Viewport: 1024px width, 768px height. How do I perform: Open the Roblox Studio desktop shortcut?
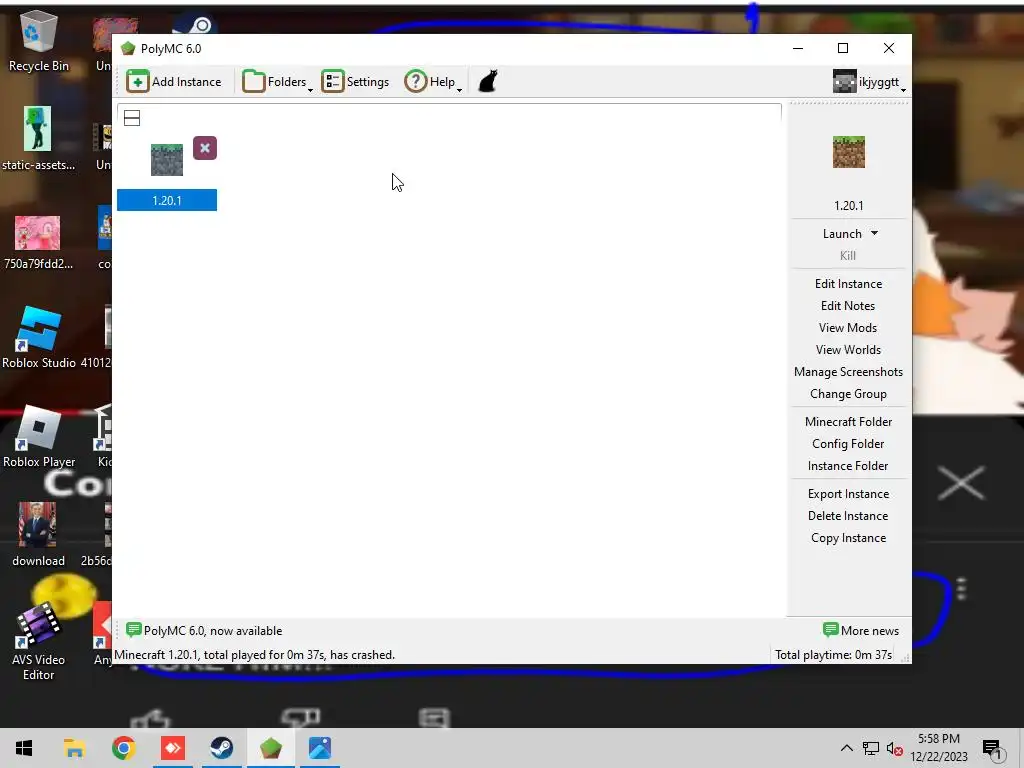(x=39, y=338)
